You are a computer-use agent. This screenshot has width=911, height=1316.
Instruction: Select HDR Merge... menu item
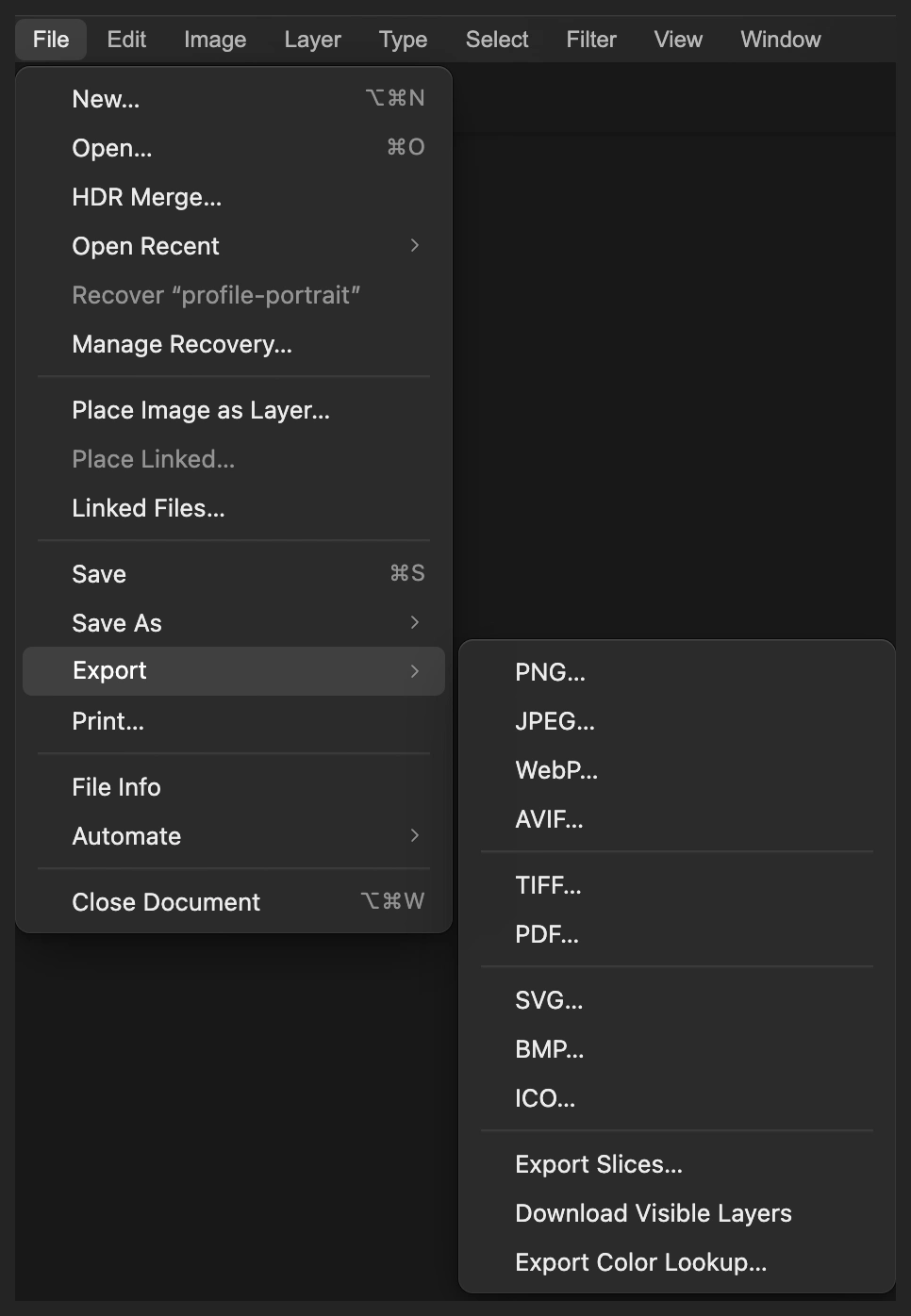coord(234,197)
